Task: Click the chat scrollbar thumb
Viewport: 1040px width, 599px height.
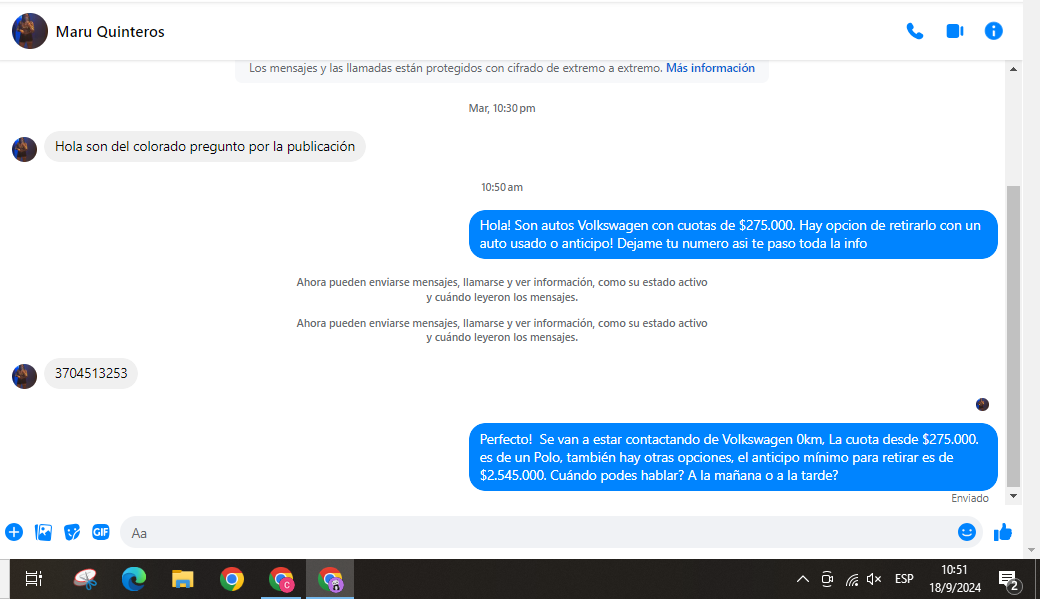Action: click(1013, 336)
